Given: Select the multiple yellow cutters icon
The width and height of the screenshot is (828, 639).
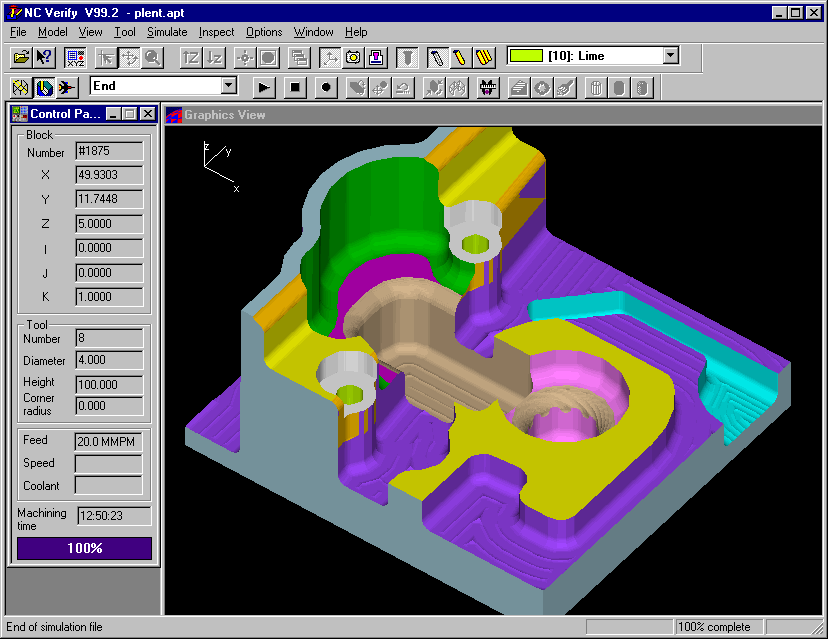Looking at the screenshot, I should [x=484, y=57].
